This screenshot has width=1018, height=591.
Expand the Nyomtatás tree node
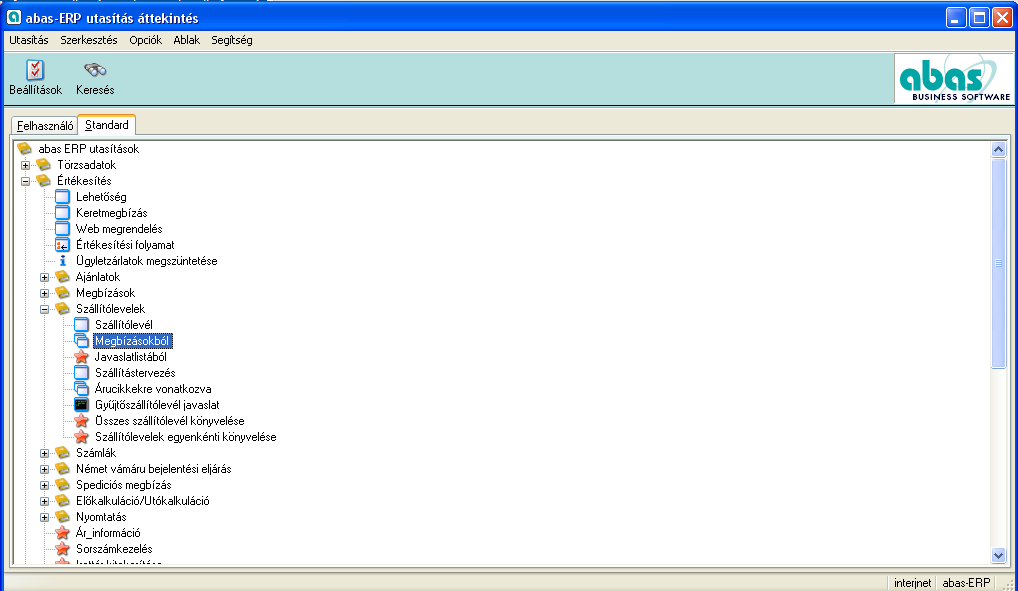tap(44, 517)
